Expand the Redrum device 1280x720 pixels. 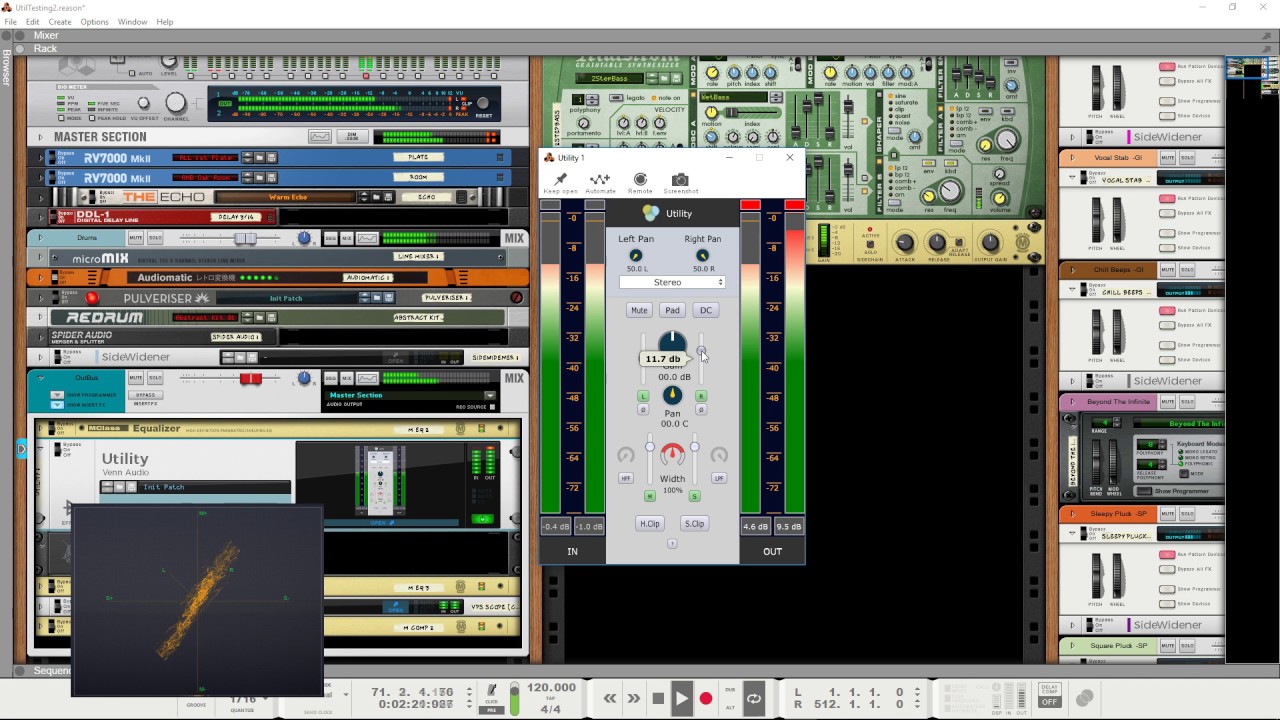click(x=40, y=317)
